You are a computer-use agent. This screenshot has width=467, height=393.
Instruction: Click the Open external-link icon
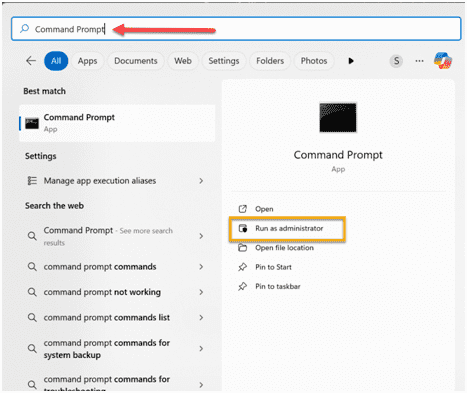[243, 209]
